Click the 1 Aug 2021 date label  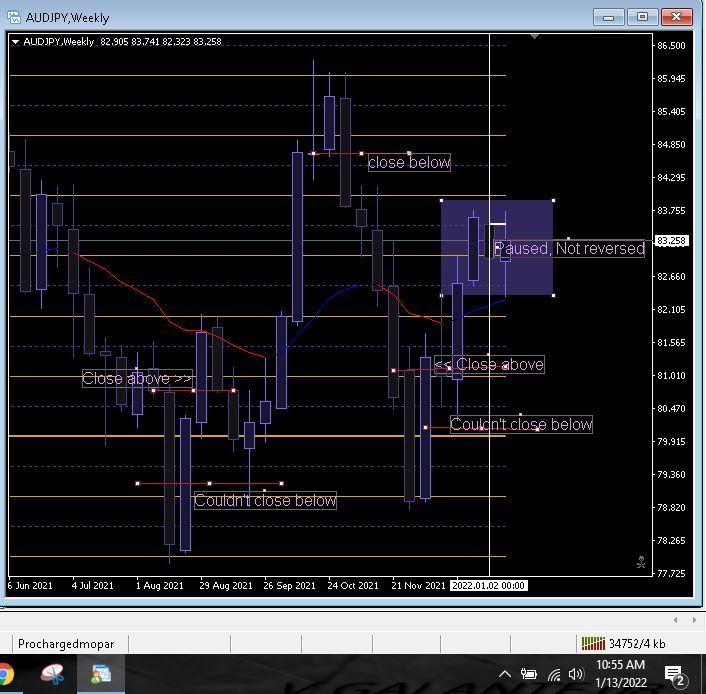click(160, 585)
